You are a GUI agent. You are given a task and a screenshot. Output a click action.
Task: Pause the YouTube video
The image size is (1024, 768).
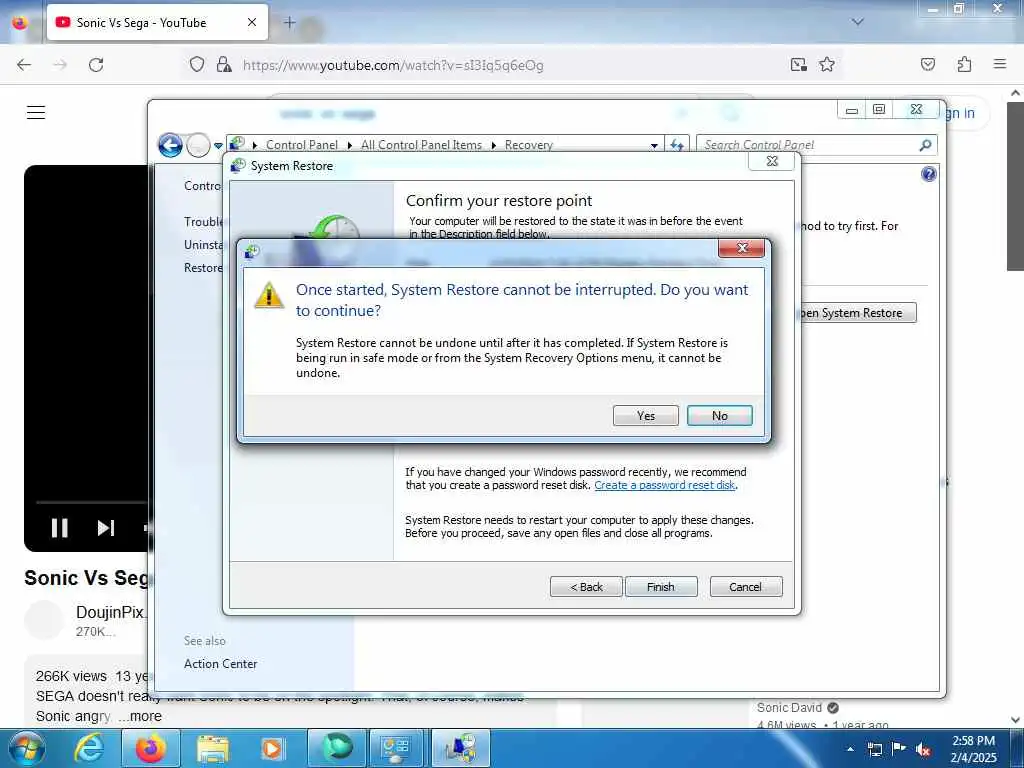59,528
